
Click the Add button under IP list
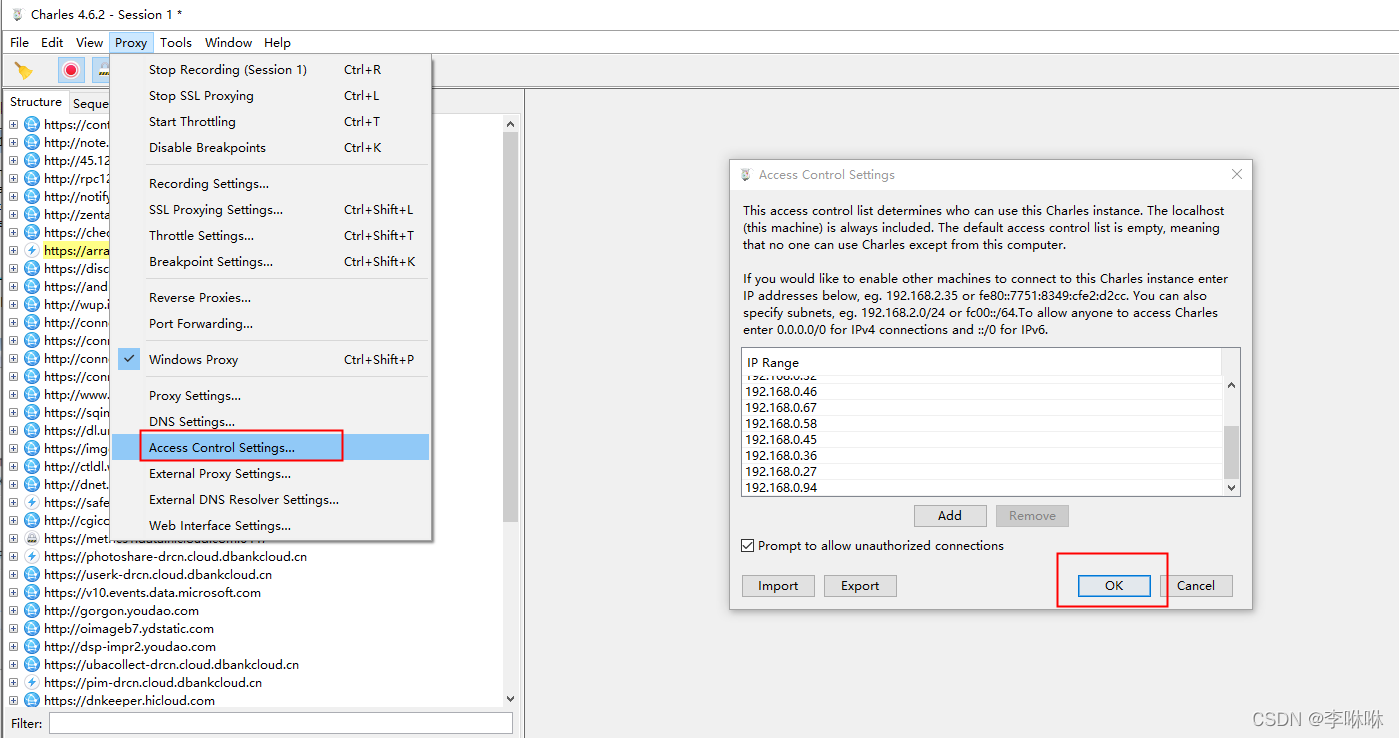[x=950, y=516]
